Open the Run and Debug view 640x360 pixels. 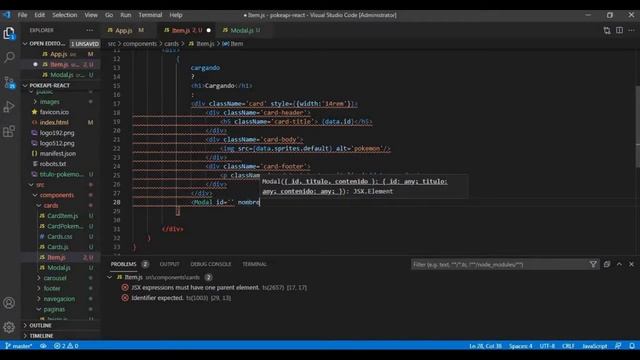(x=9, y=107)
